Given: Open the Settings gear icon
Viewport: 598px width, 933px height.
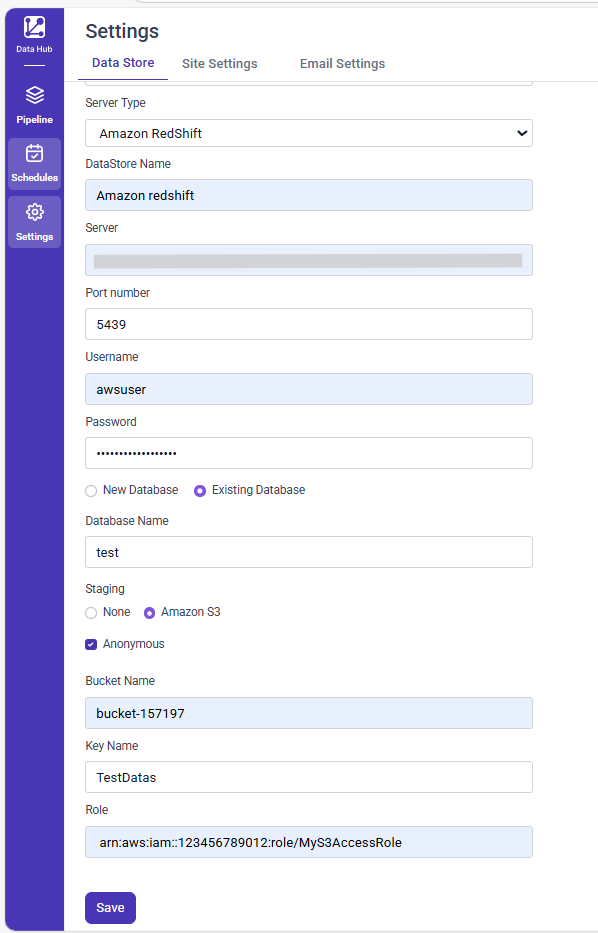Looking at the screenshot, I should click(35, 212).
